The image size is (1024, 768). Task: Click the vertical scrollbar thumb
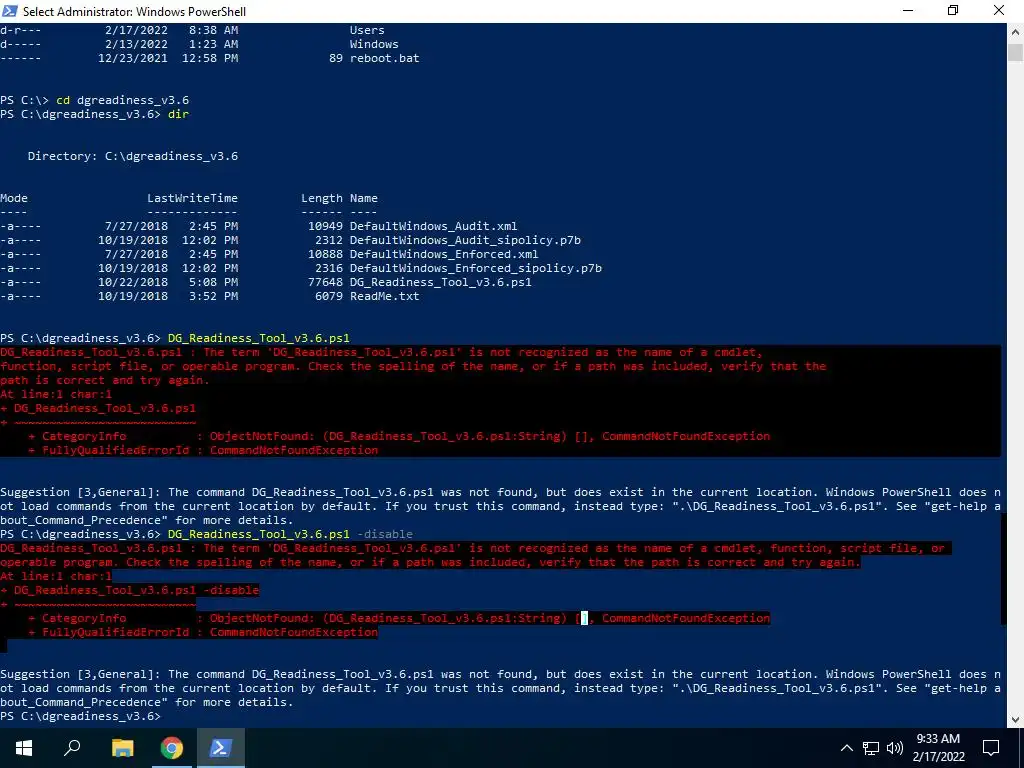pyautogui.click(x=1015, y=52)
